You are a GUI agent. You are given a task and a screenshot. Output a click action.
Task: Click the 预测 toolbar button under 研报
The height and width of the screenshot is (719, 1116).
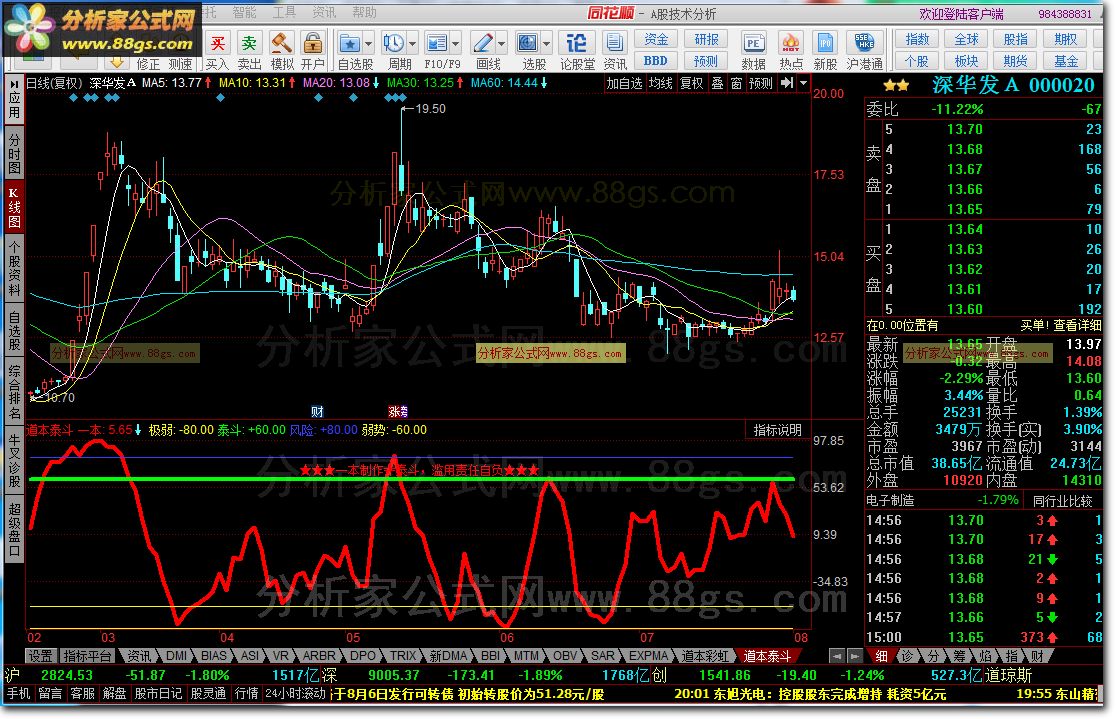click(x=707, y=61)
